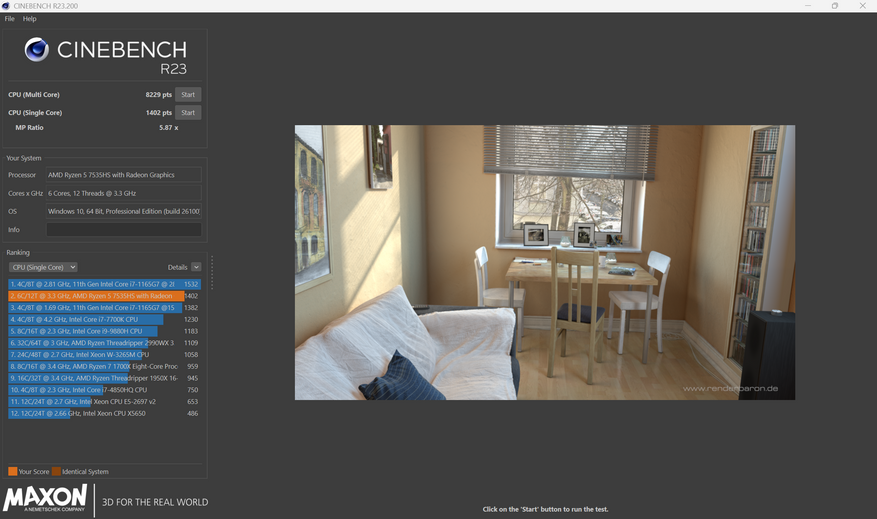Restore down the Cinebench window
This screenshot has width=877, height=519.
point(834,6)
